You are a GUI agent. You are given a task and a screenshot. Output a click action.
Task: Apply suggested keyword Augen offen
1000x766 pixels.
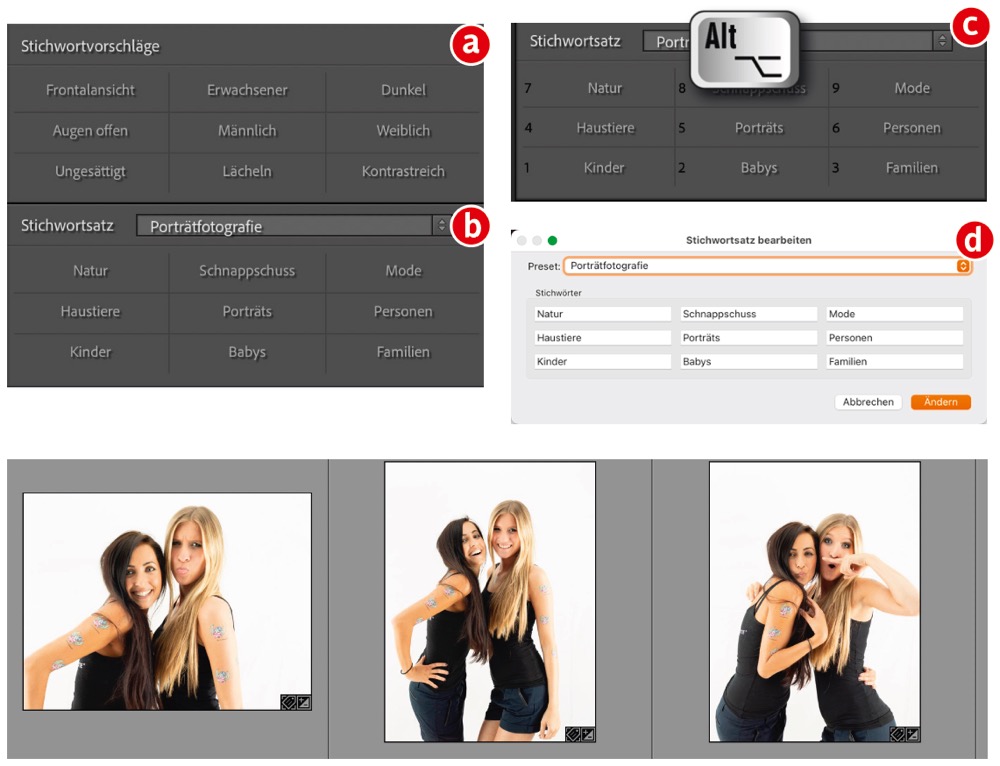point(90,131)
